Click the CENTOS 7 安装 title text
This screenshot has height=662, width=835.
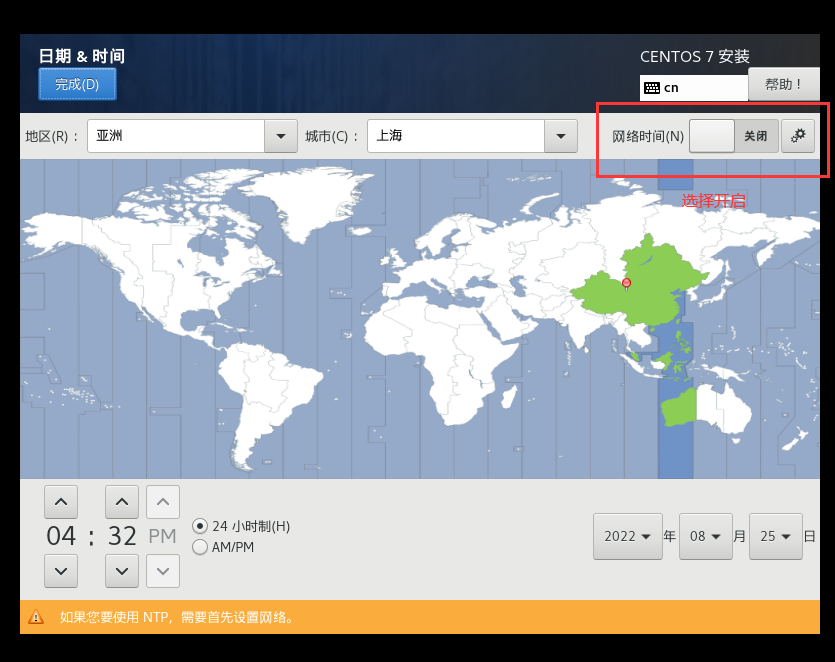[x=694, y=56]
